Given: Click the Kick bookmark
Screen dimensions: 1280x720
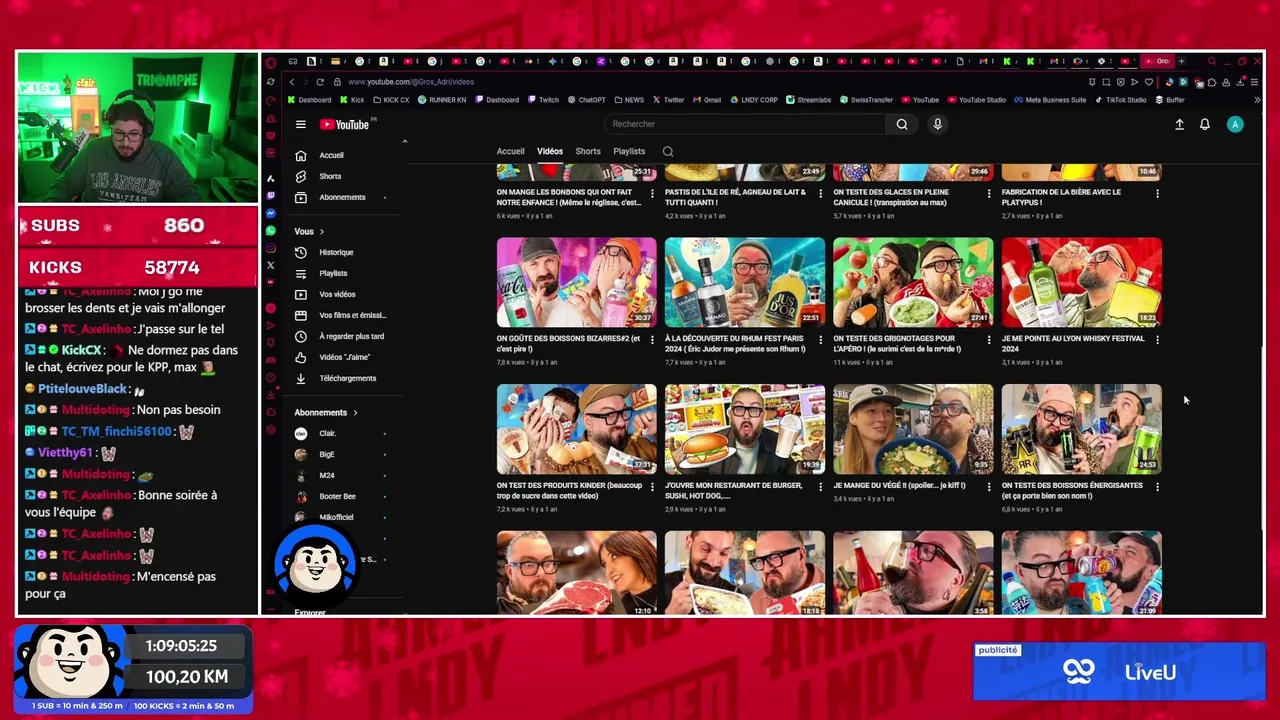Looking at the screenshot, I should pos(352,100).
